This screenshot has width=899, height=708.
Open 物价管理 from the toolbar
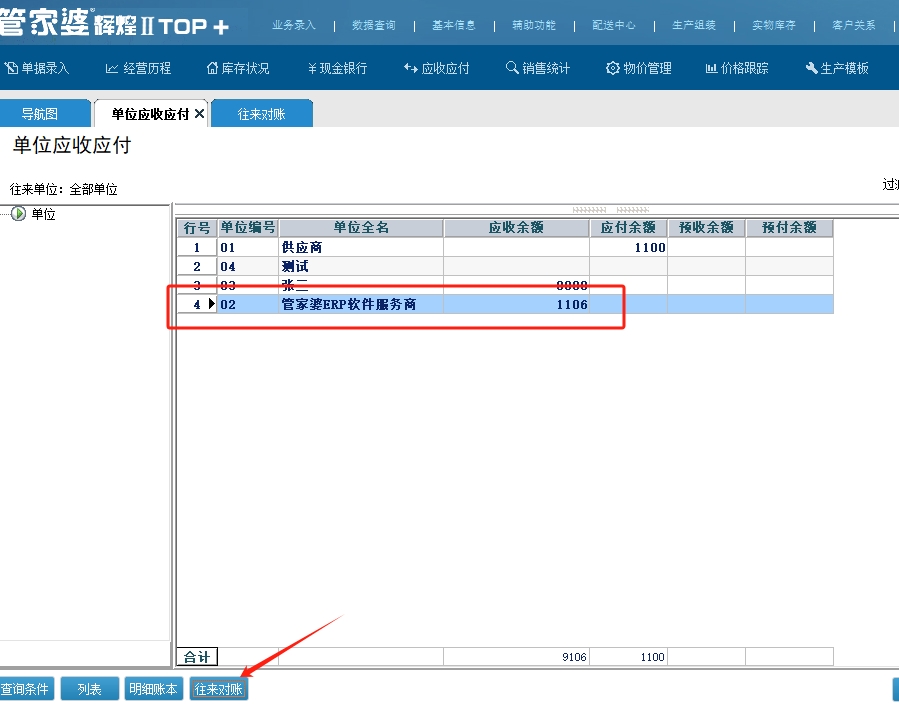tap(639, 68)
